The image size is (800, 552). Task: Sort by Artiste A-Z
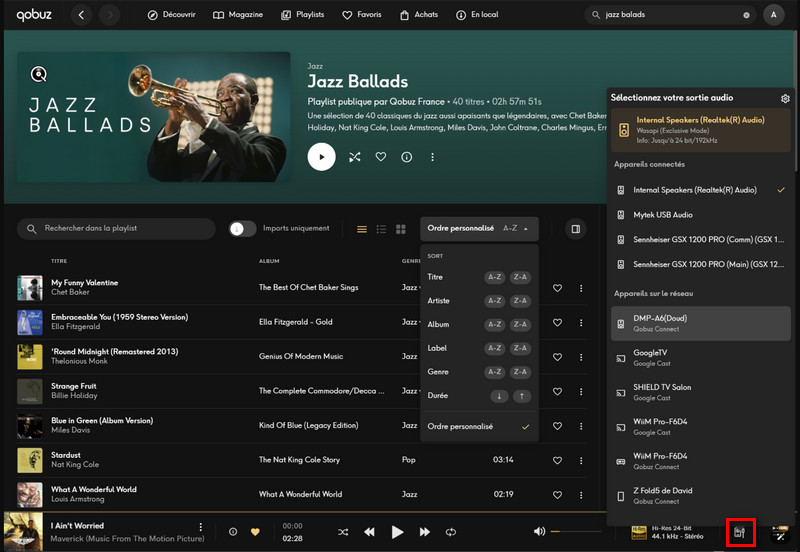(494, 300)
